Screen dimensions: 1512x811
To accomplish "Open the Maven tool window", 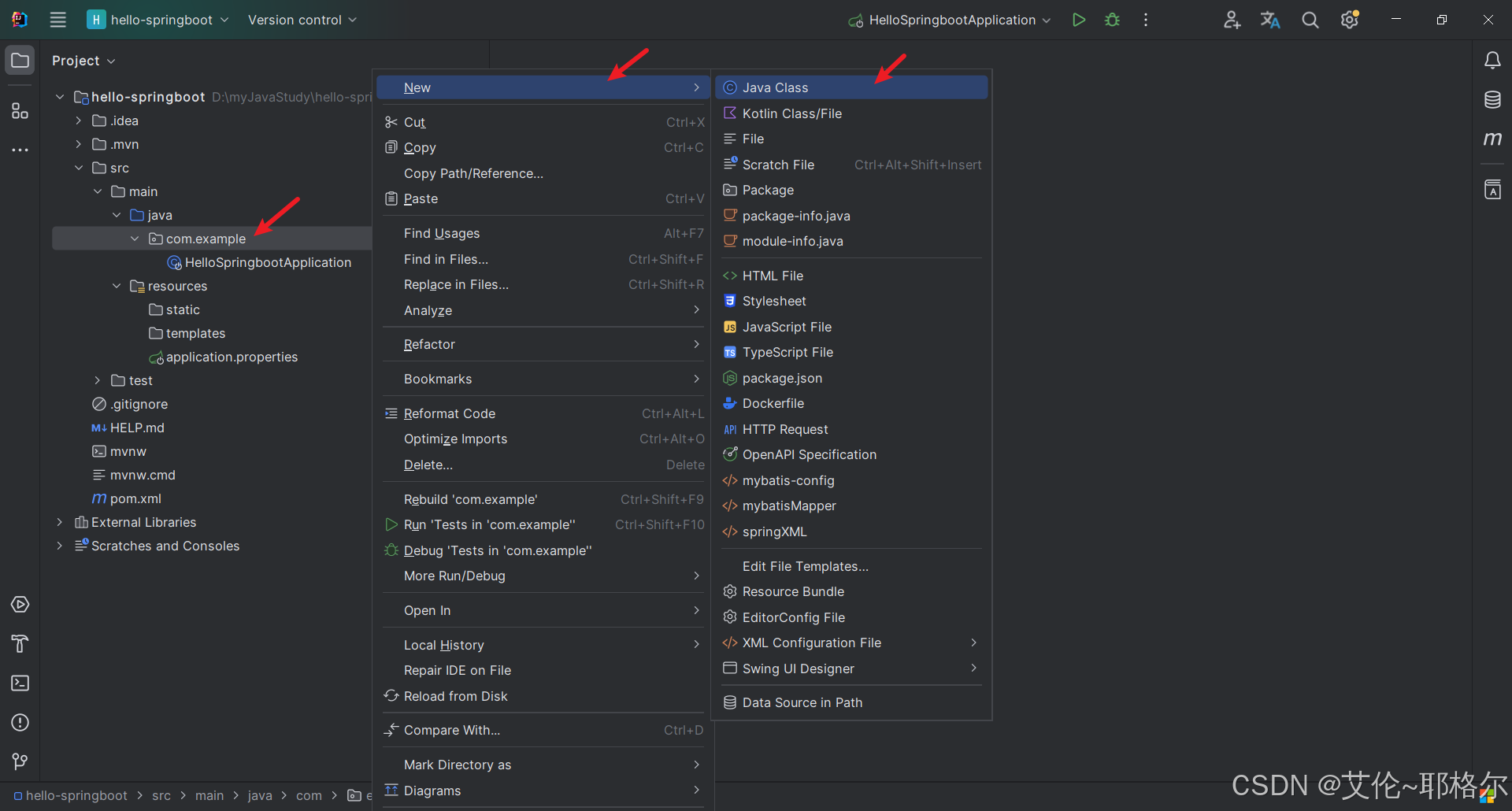I will 1492,139.
